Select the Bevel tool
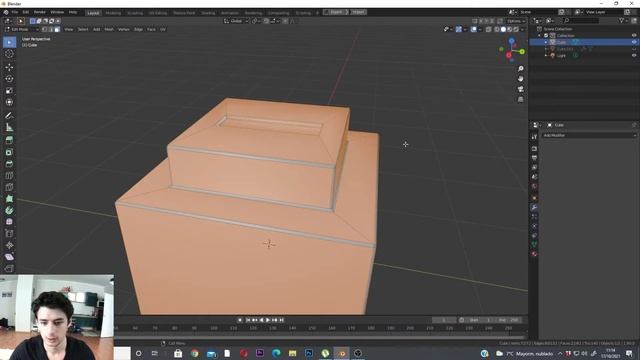Screen dimensions: 640x360 click(x=9, y=164)
